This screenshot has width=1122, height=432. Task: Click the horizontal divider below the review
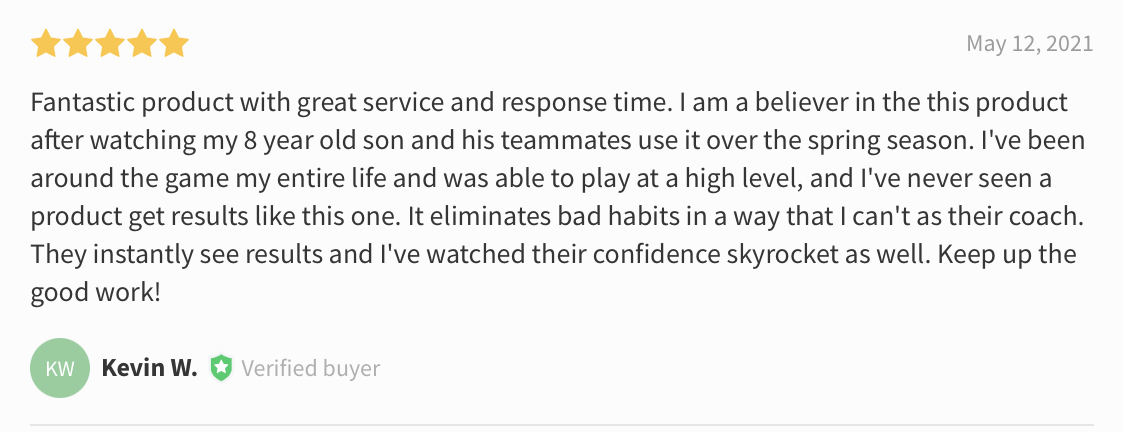click(562, 425)
